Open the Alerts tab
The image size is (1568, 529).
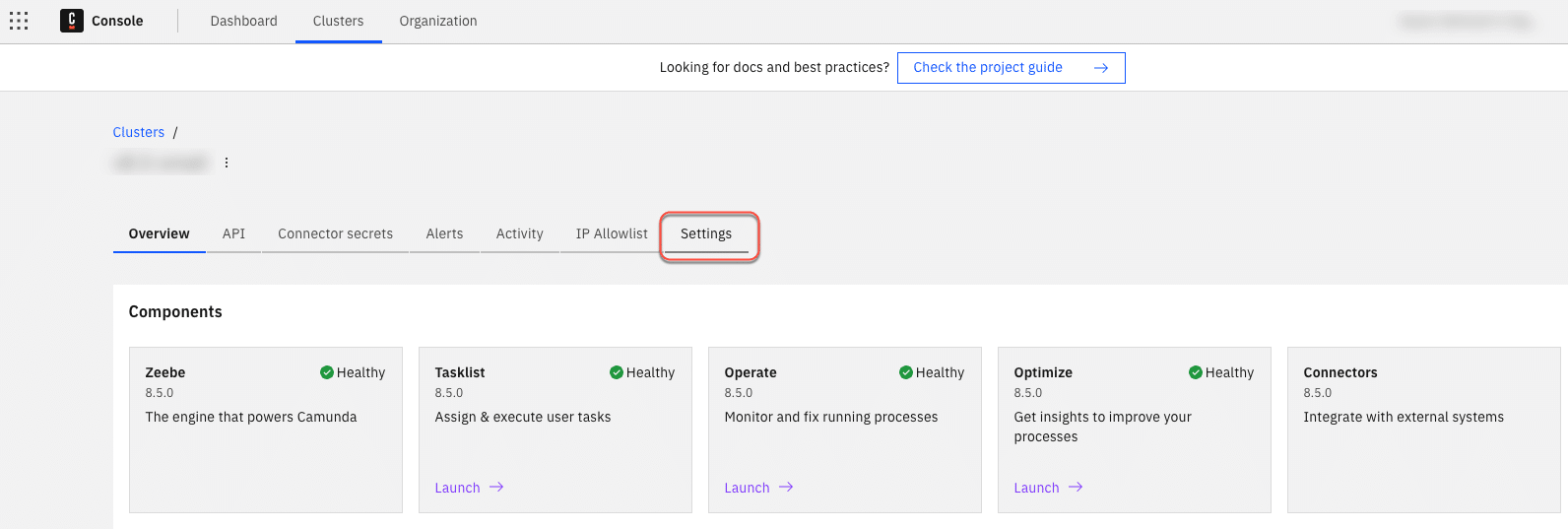click(444, 233)
